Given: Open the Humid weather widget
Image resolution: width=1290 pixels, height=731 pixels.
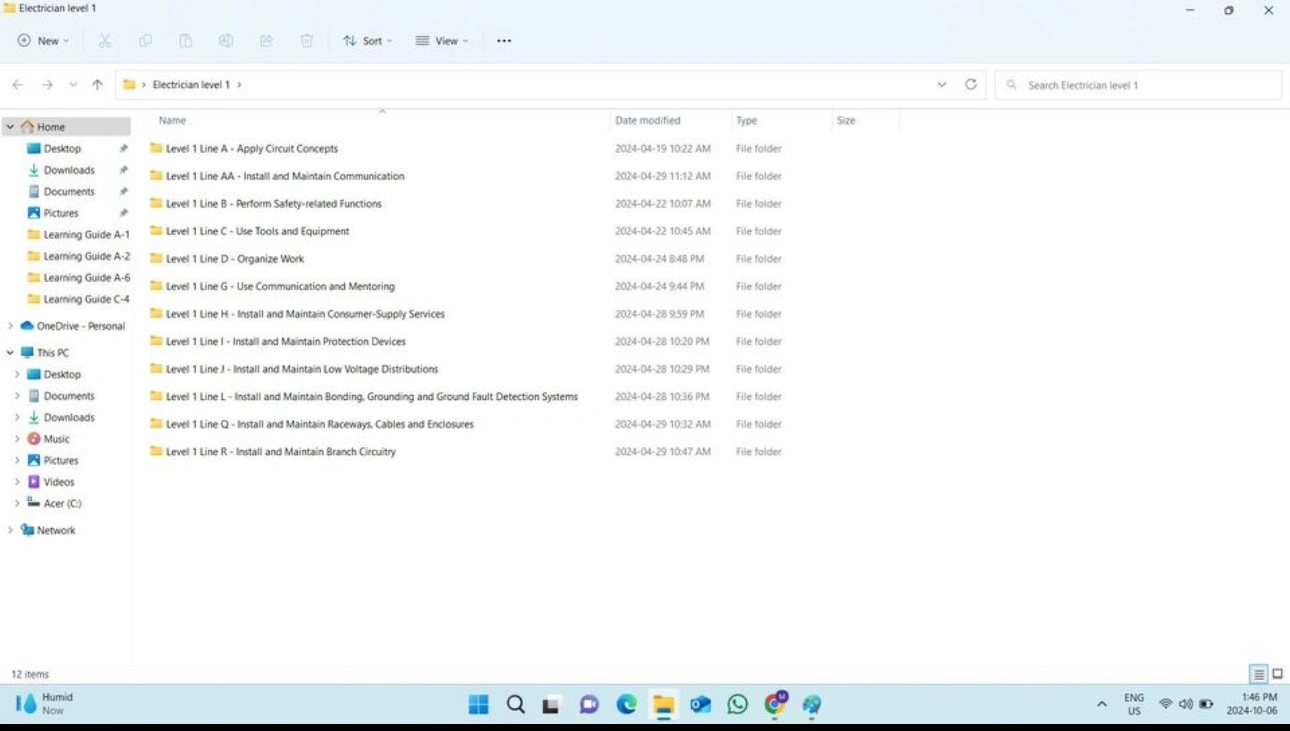Looking at the screenshot, I should (x=44, y=704).
